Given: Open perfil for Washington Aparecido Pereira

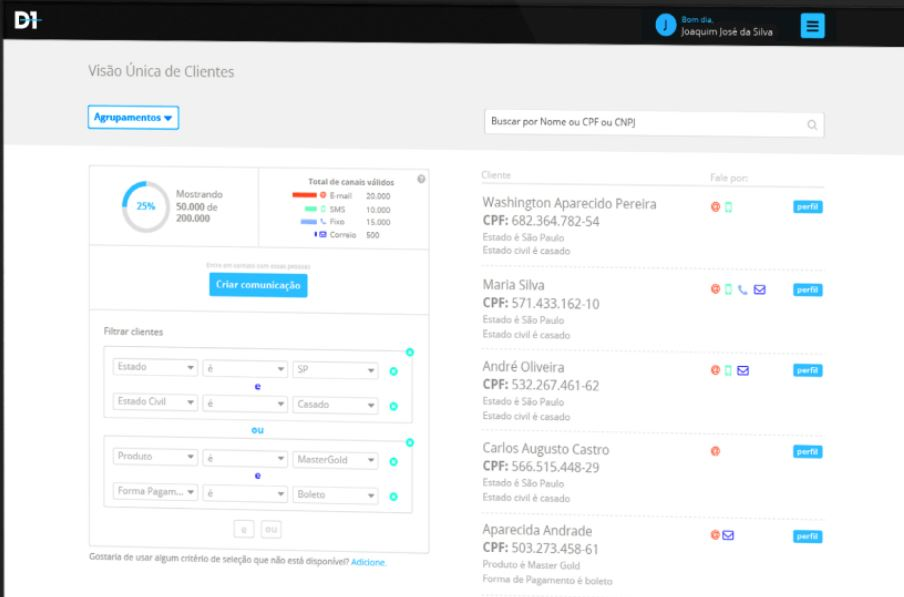Looking at the screenshot, I should [808, 207].
